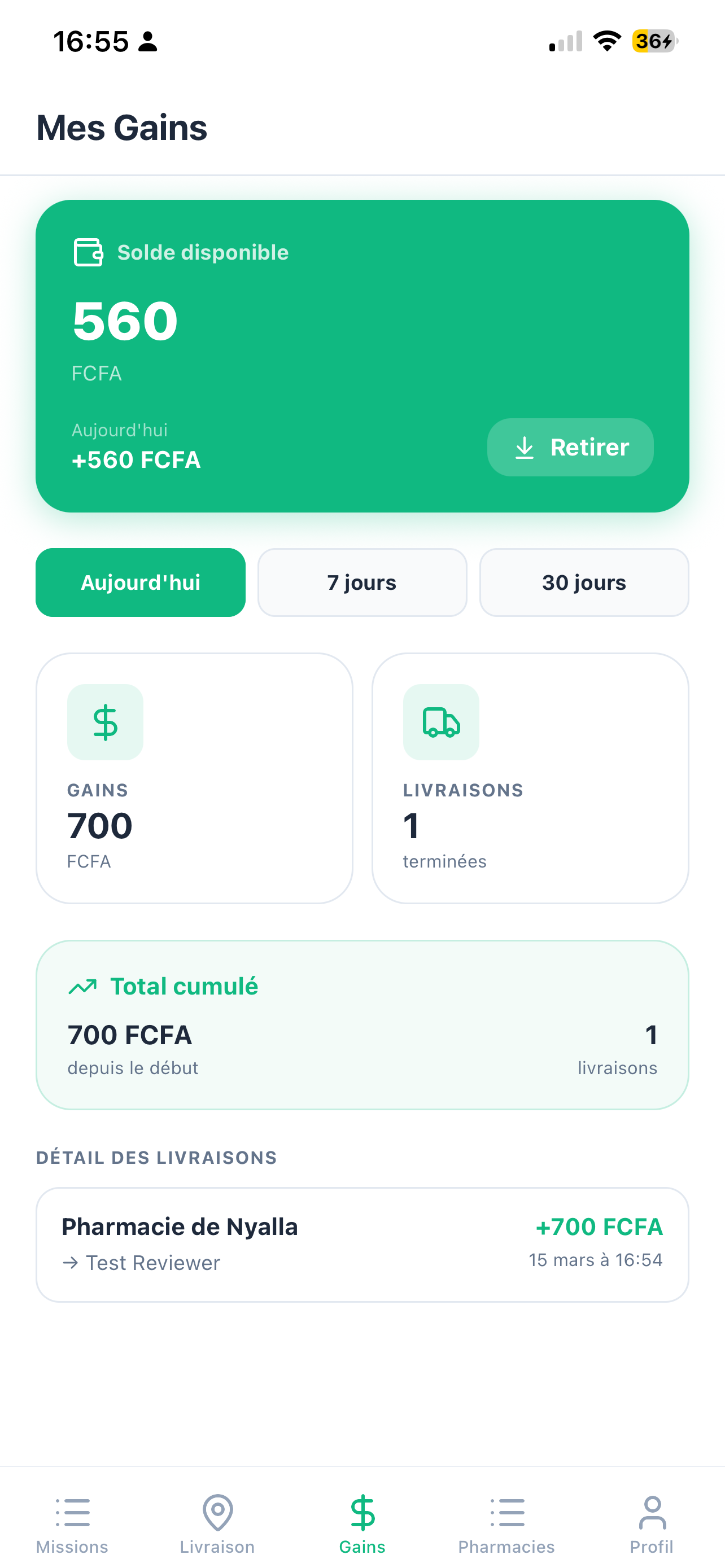The image size is (725, 1568).
Task: Select the Aujourd'hui period filter
Action: [141, 582]
